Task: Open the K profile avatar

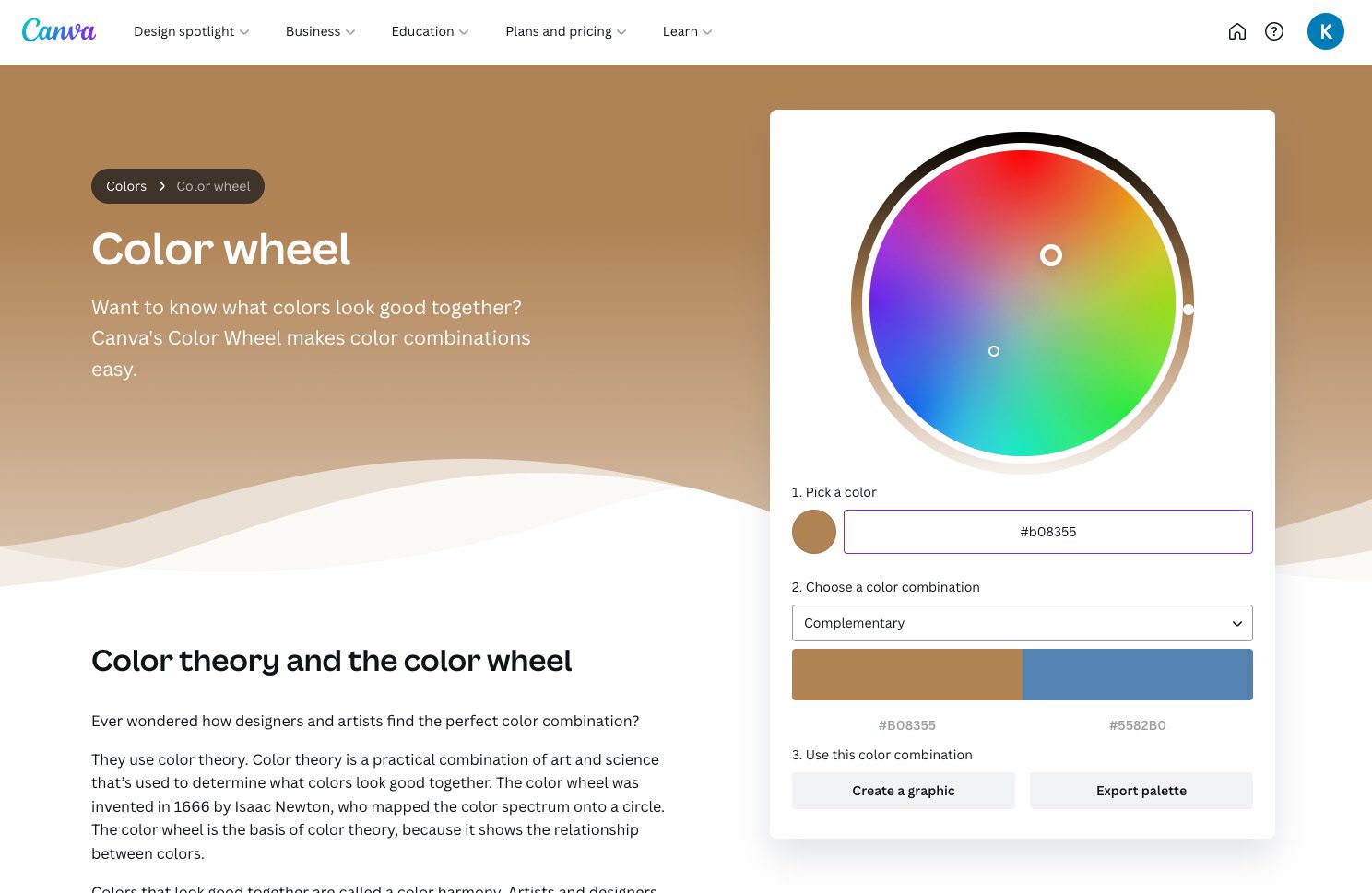Action: tap(1325, 31)
